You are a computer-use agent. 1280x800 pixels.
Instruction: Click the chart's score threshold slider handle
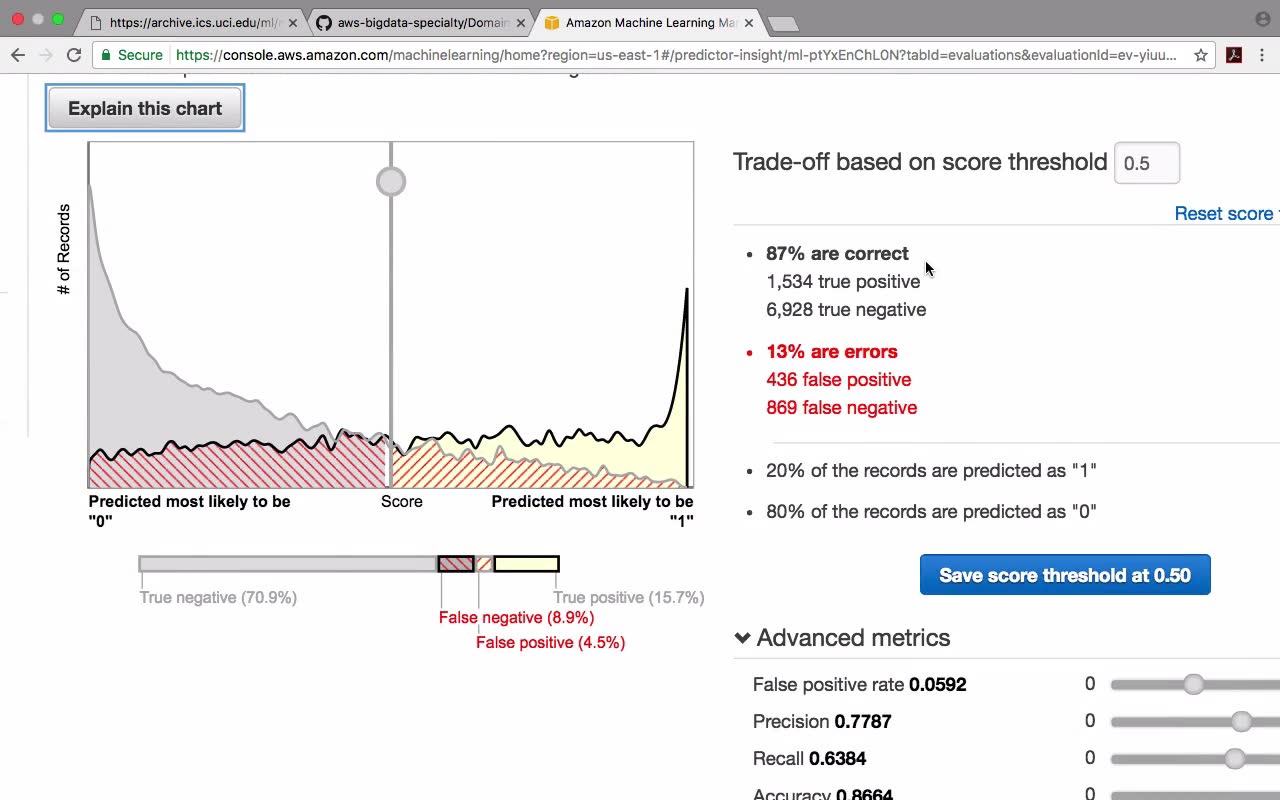(391, 181)
